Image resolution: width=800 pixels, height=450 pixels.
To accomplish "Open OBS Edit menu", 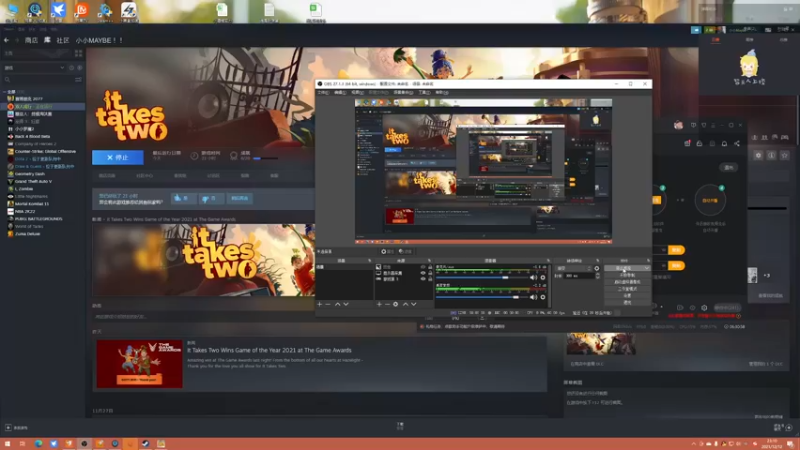I will (x=340, y=92).
